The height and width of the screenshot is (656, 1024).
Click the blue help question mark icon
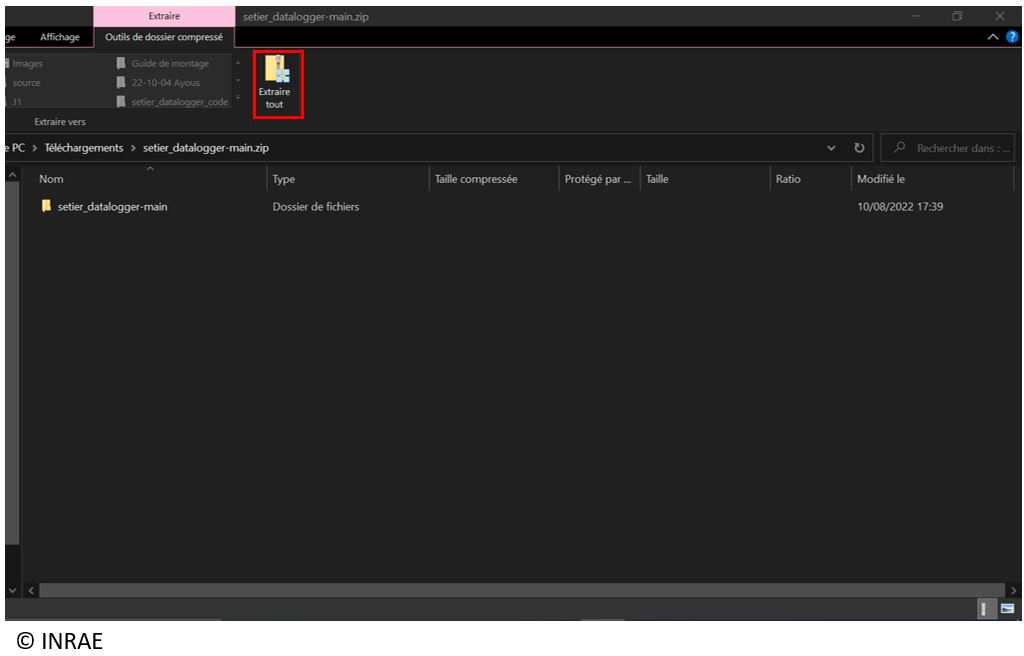1012,38
